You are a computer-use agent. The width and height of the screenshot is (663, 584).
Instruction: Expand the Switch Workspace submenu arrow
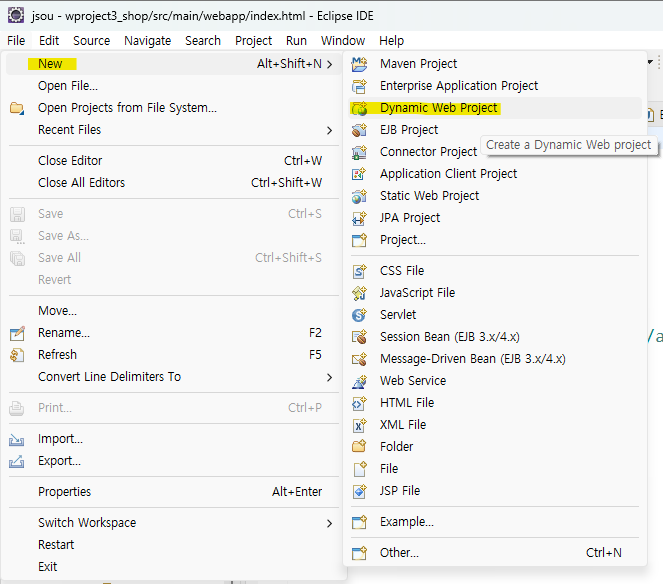coord(329,524)
